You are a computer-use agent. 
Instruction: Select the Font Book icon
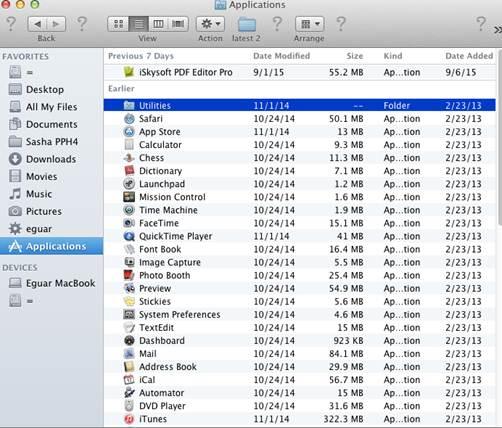pyautogui.click(x=129, y=249)
